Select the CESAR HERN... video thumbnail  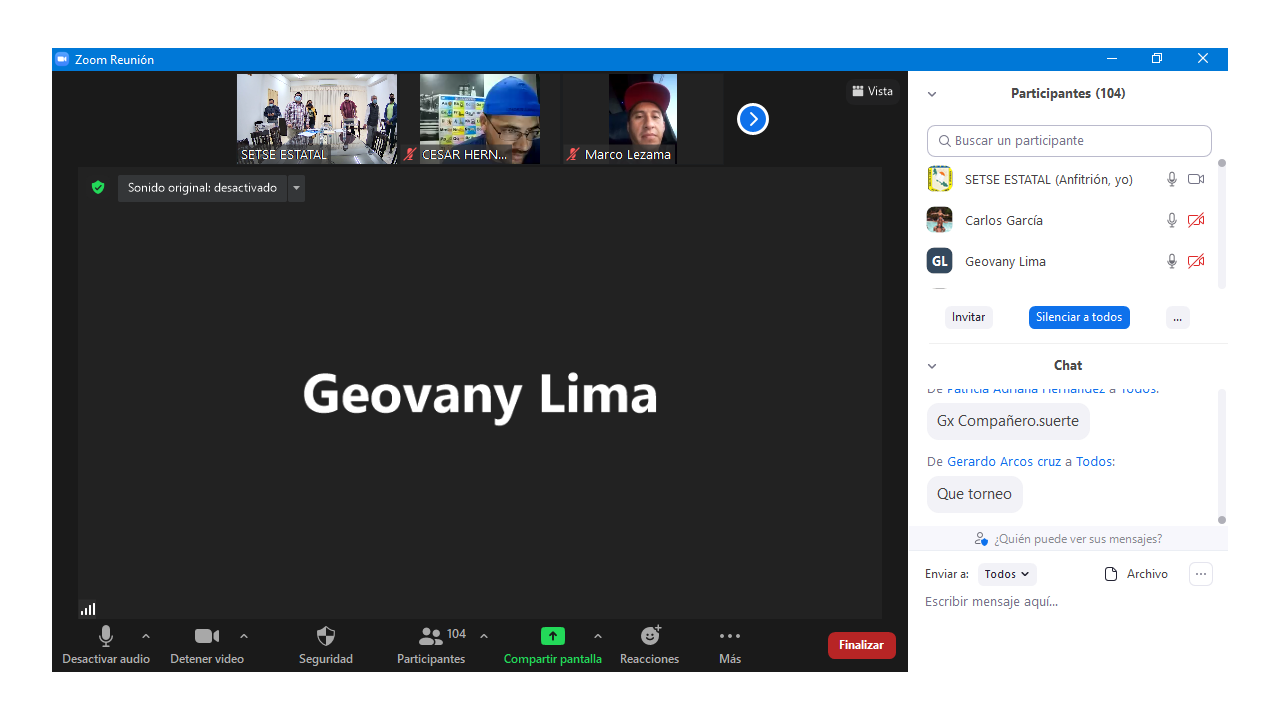[480, 119]
